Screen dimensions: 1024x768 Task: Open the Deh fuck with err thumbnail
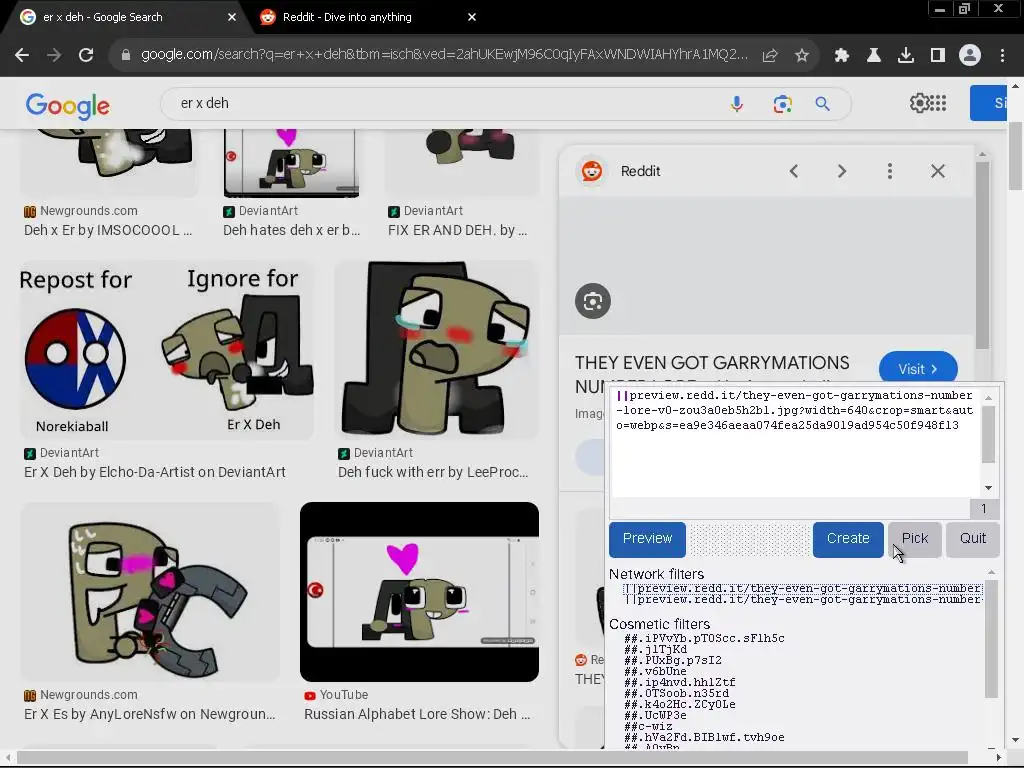[x=436, y=350]
